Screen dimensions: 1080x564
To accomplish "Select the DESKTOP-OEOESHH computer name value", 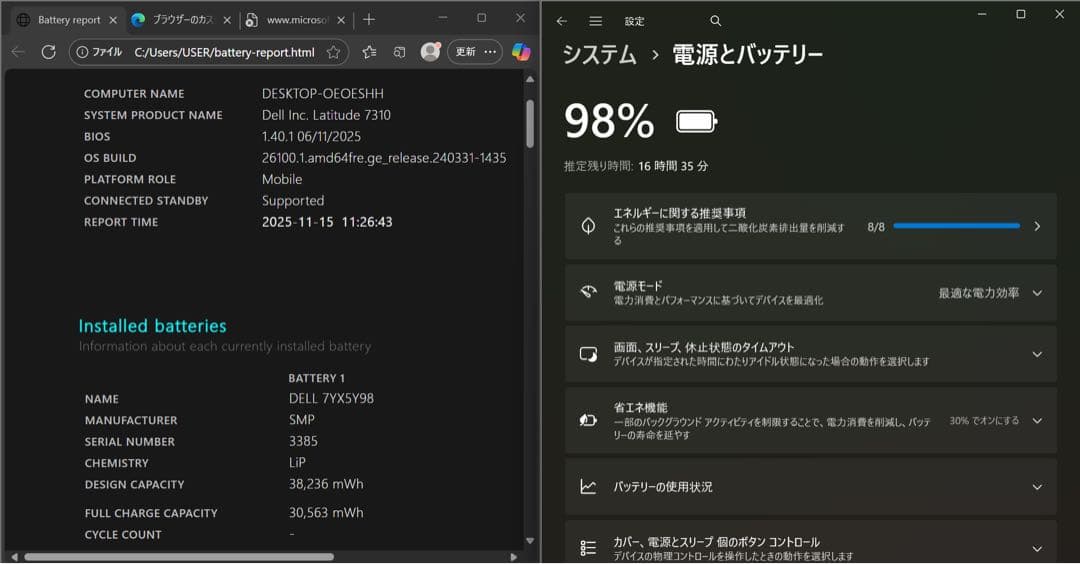I will click(x=322, y=94).
